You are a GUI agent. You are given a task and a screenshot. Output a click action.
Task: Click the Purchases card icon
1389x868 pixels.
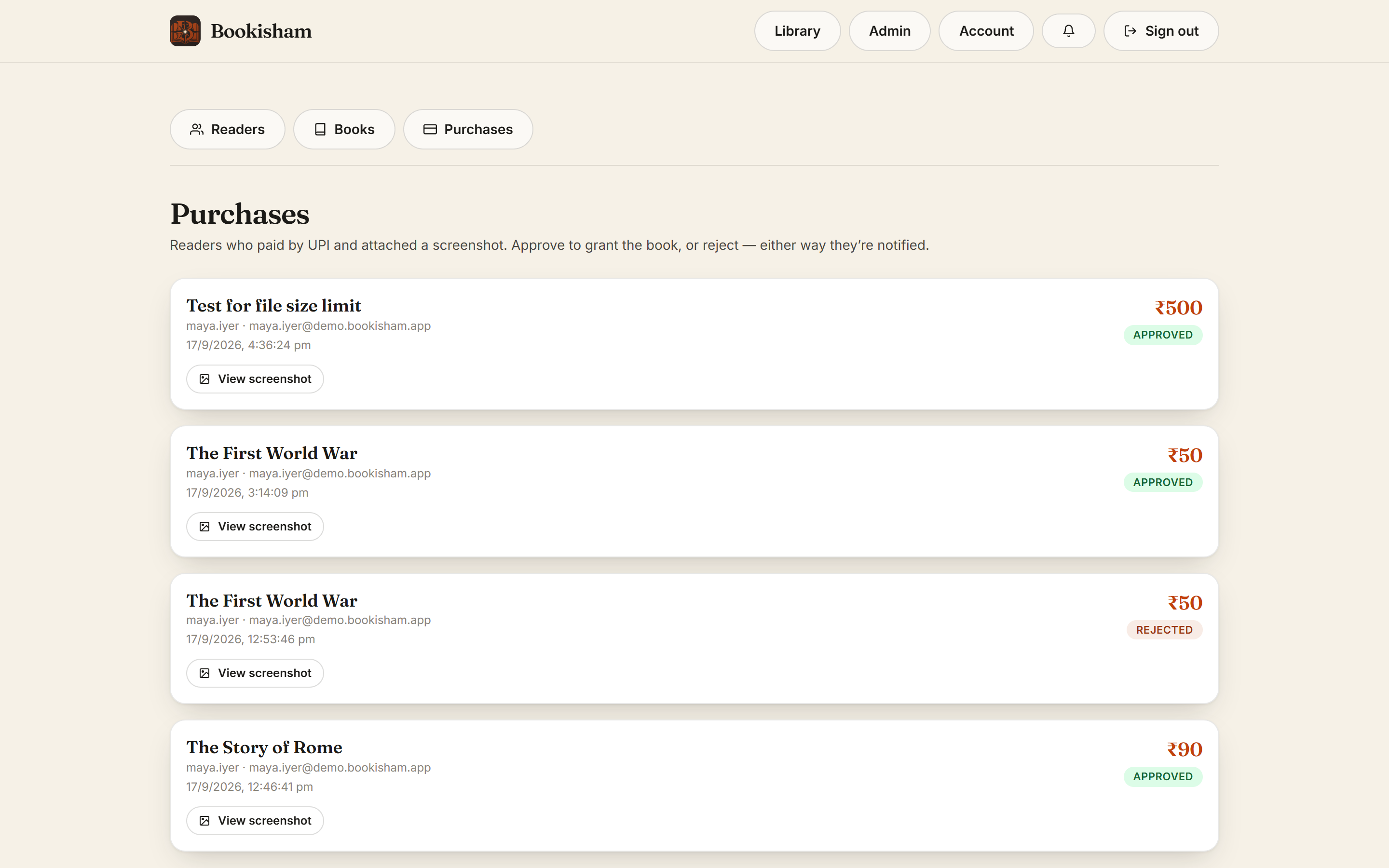pos(430,129)
